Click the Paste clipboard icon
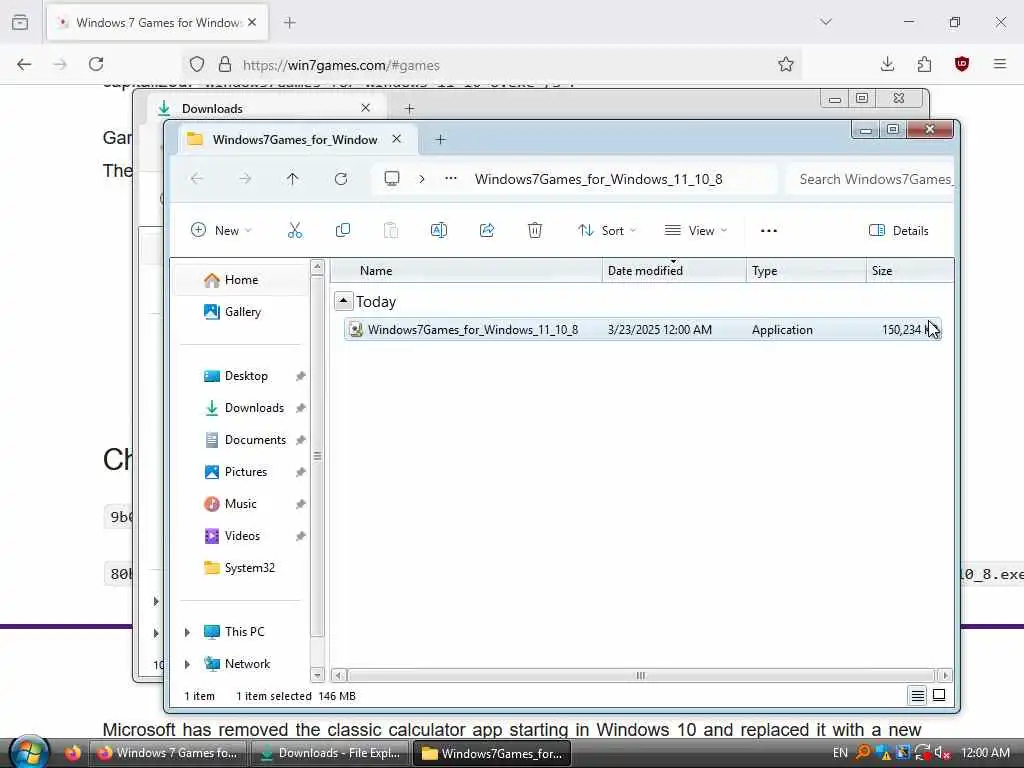 pyautogui.click(x=391, y=231)
